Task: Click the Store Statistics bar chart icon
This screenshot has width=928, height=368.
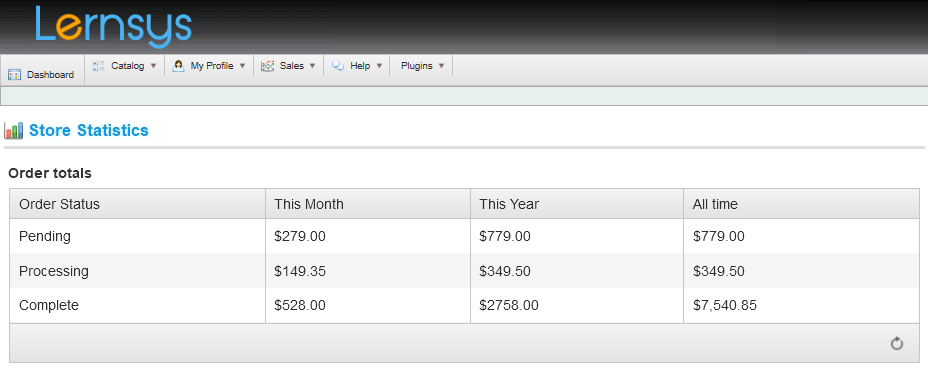Action: [x=14, y=131]
